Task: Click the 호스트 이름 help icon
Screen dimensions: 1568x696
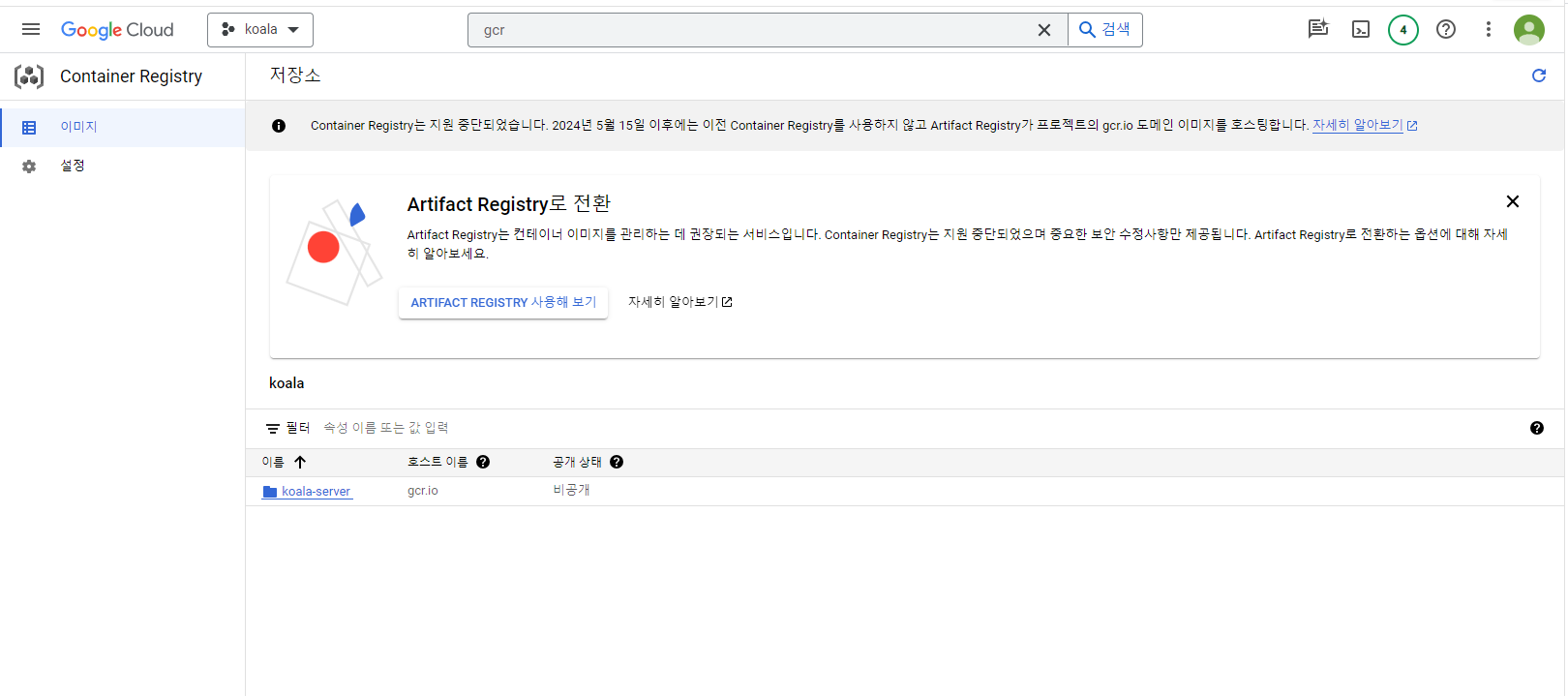Action: [483, 462]
